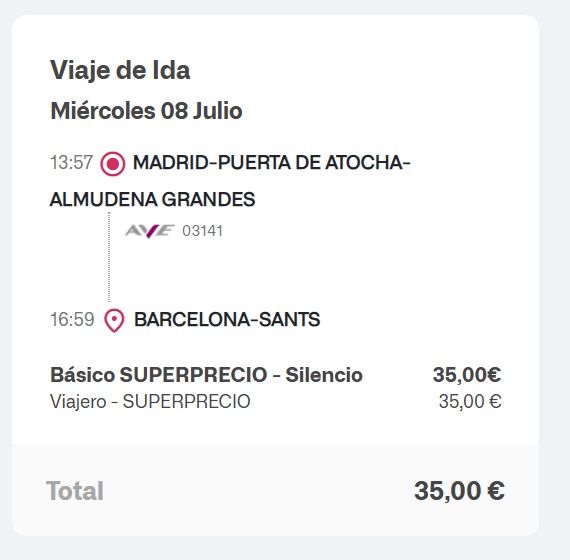This screenshot has width=570, height=560.
Task: Click the 16:59 arrival time
Action: pyautogui.click(x=72, y=320)
